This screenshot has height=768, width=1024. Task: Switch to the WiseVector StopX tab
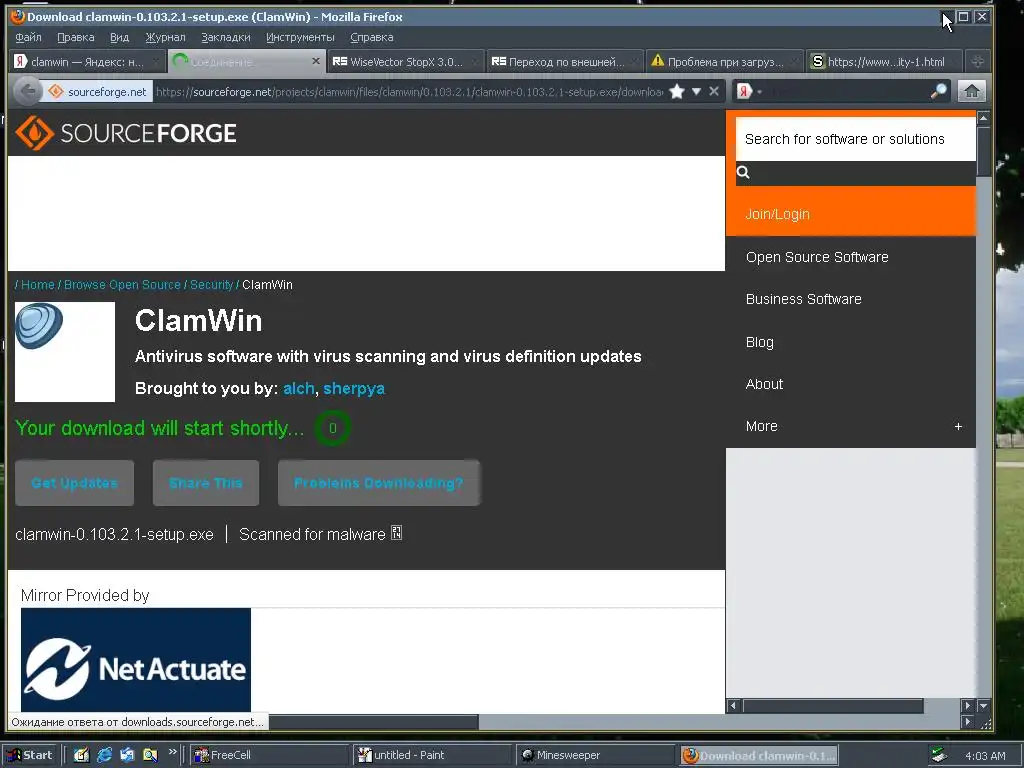click(x=406, y=61)
